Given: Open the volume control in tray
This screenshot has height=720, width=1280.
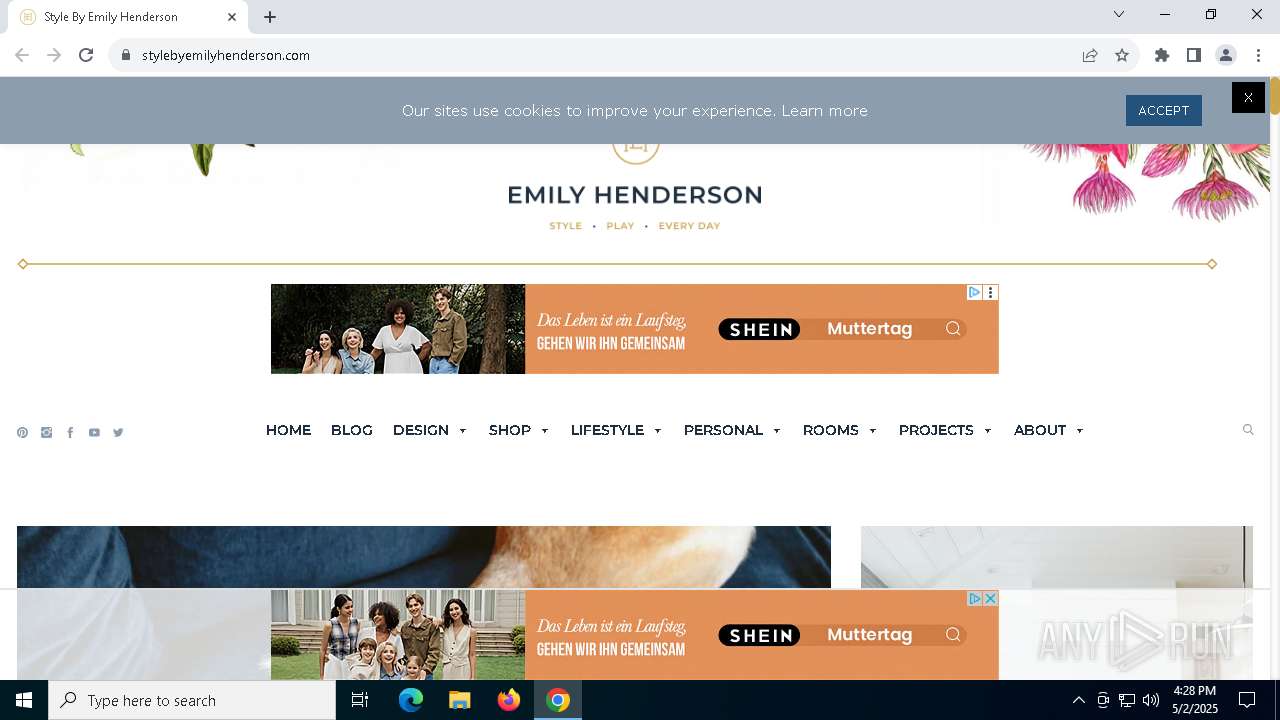Looking at the screenshot, I should pos(1151,700).
